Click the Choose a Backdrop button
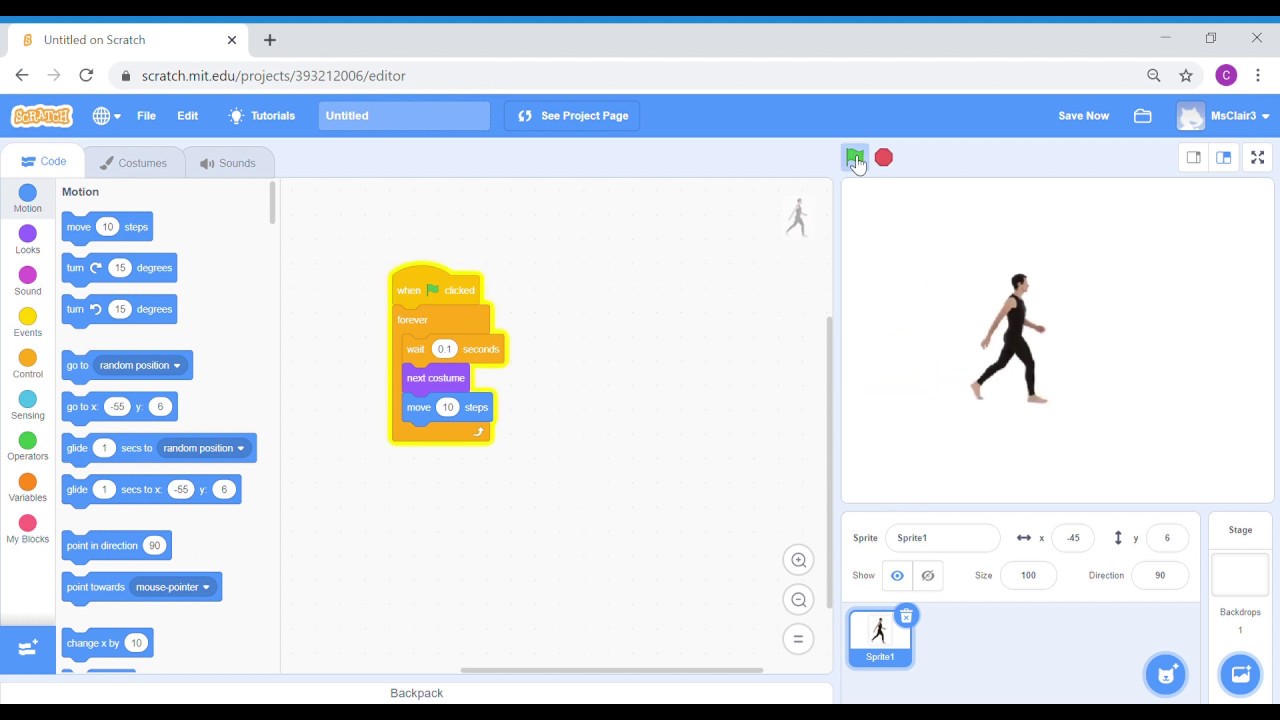This screenshot has width=1280, height=720. pos(1240,674)
